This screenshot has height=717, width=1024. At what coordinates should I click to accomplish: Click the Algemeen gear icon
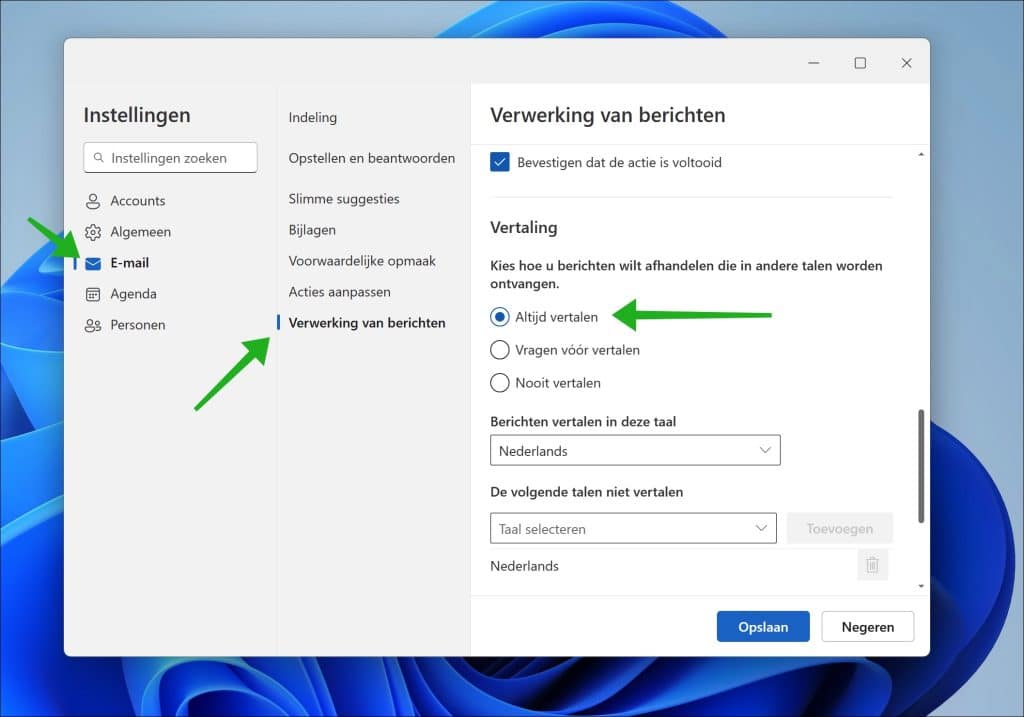93,232
